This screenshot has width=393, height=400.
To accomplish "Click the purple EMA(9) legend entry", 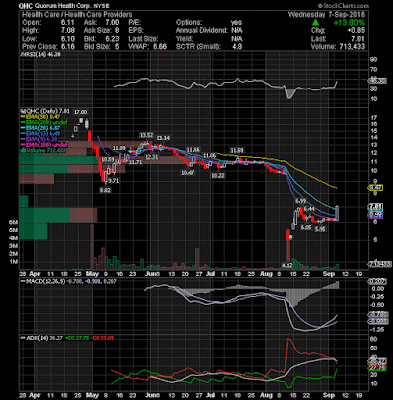I will click(39, 139).
